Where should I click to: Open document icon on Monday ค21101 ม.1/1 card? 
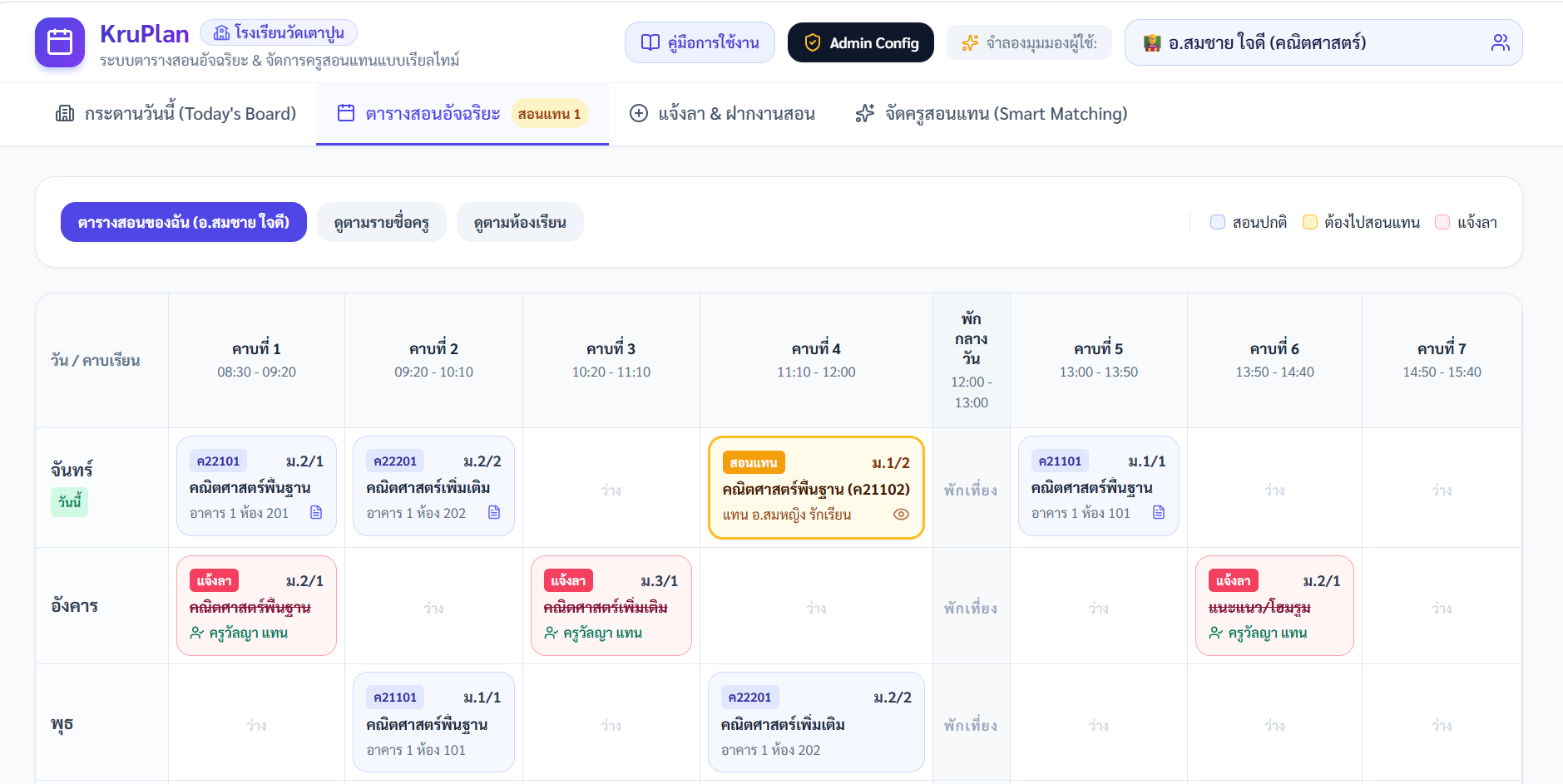(1159, 512)
